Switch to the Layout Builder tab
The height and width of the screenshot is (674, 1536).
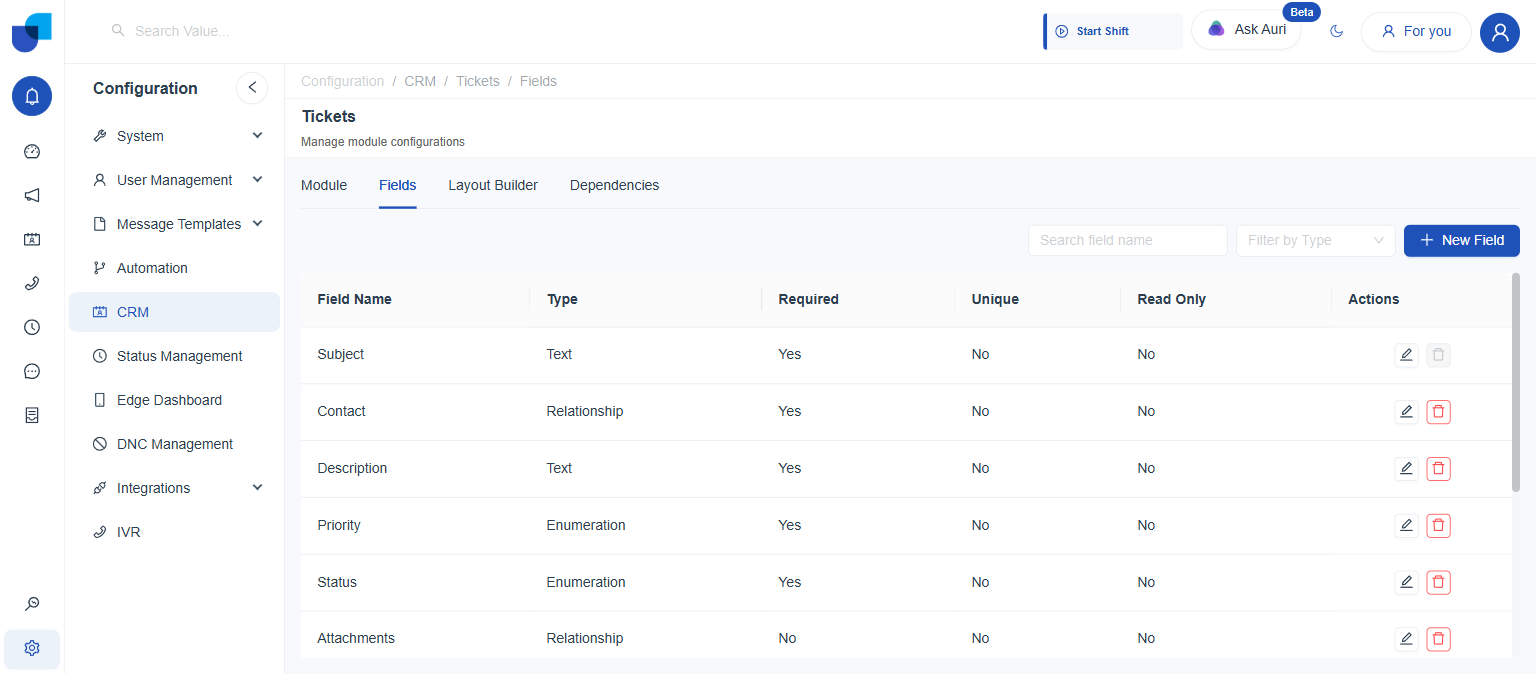pos(493,185)
